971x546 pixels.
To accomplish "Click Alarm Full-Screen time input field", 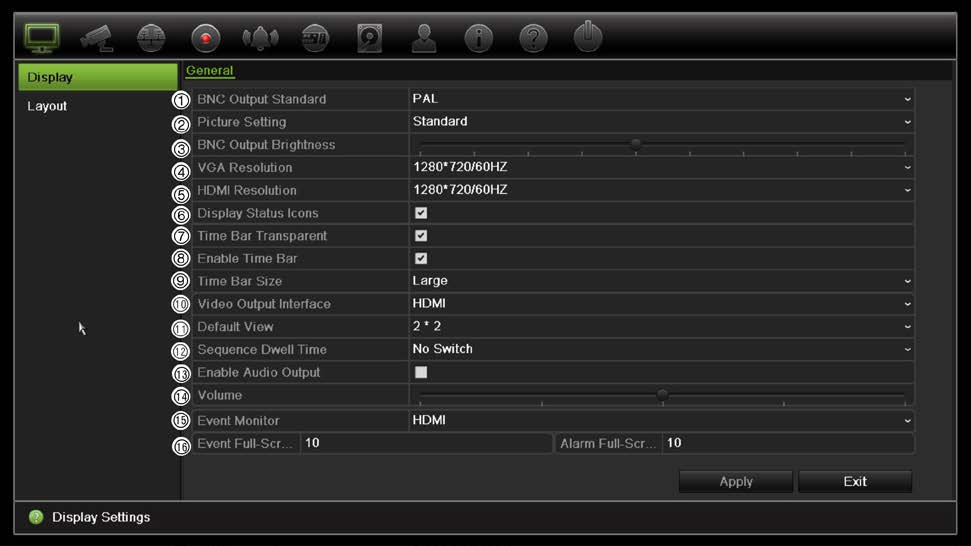I will [x=788, y=443].
